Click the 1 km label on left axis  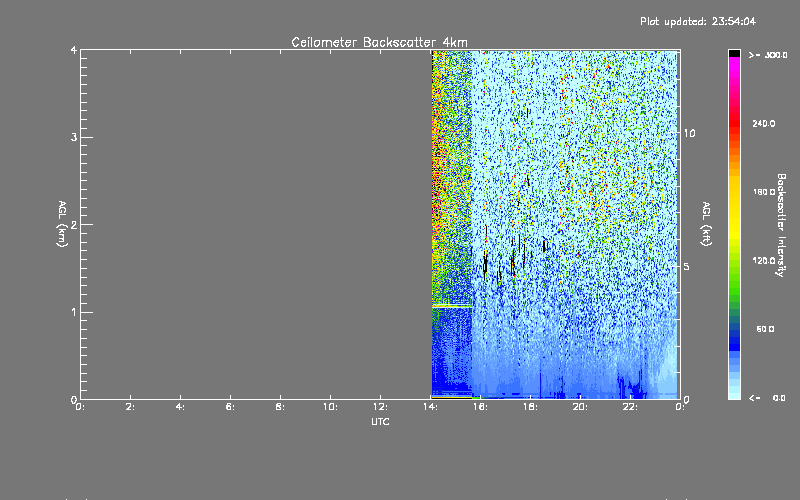[x=74, y=312]
